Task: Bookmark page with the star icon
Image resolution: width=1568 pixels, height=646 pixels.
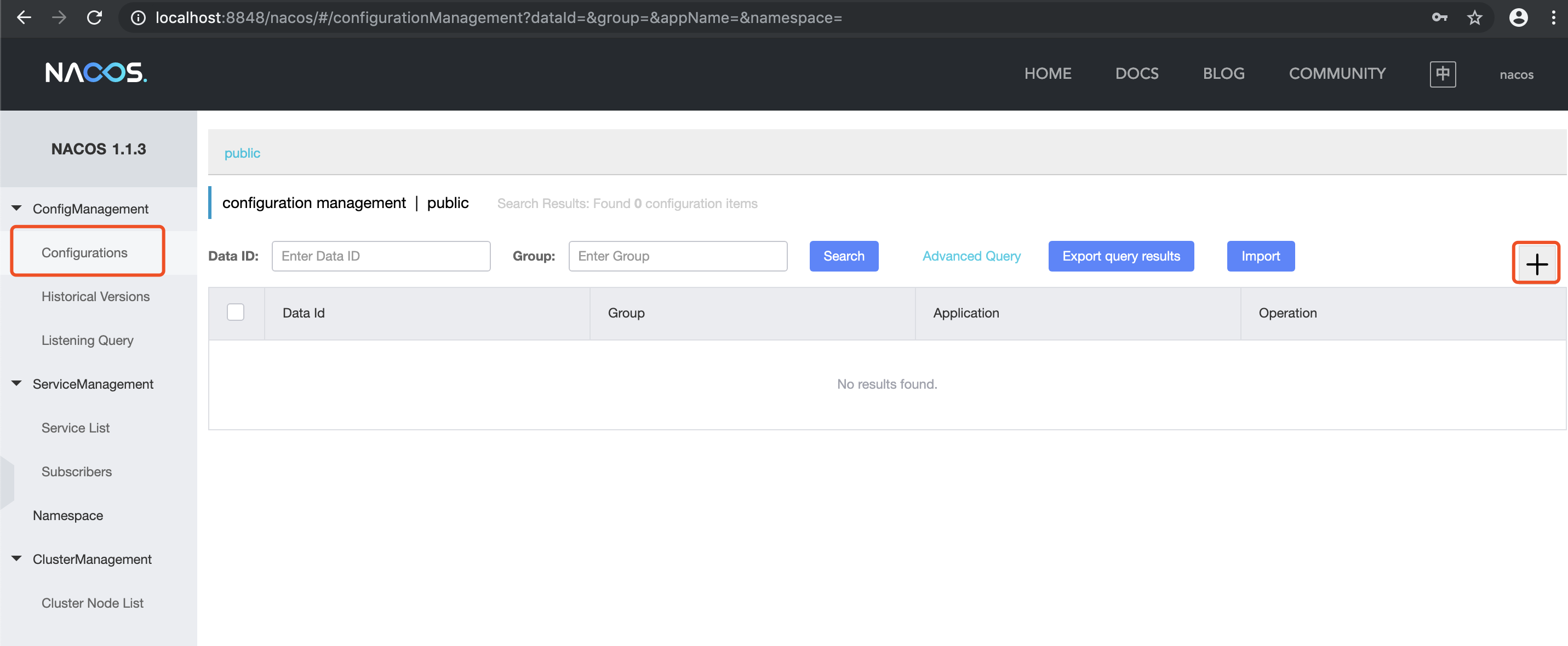Action: (1474, 18)
